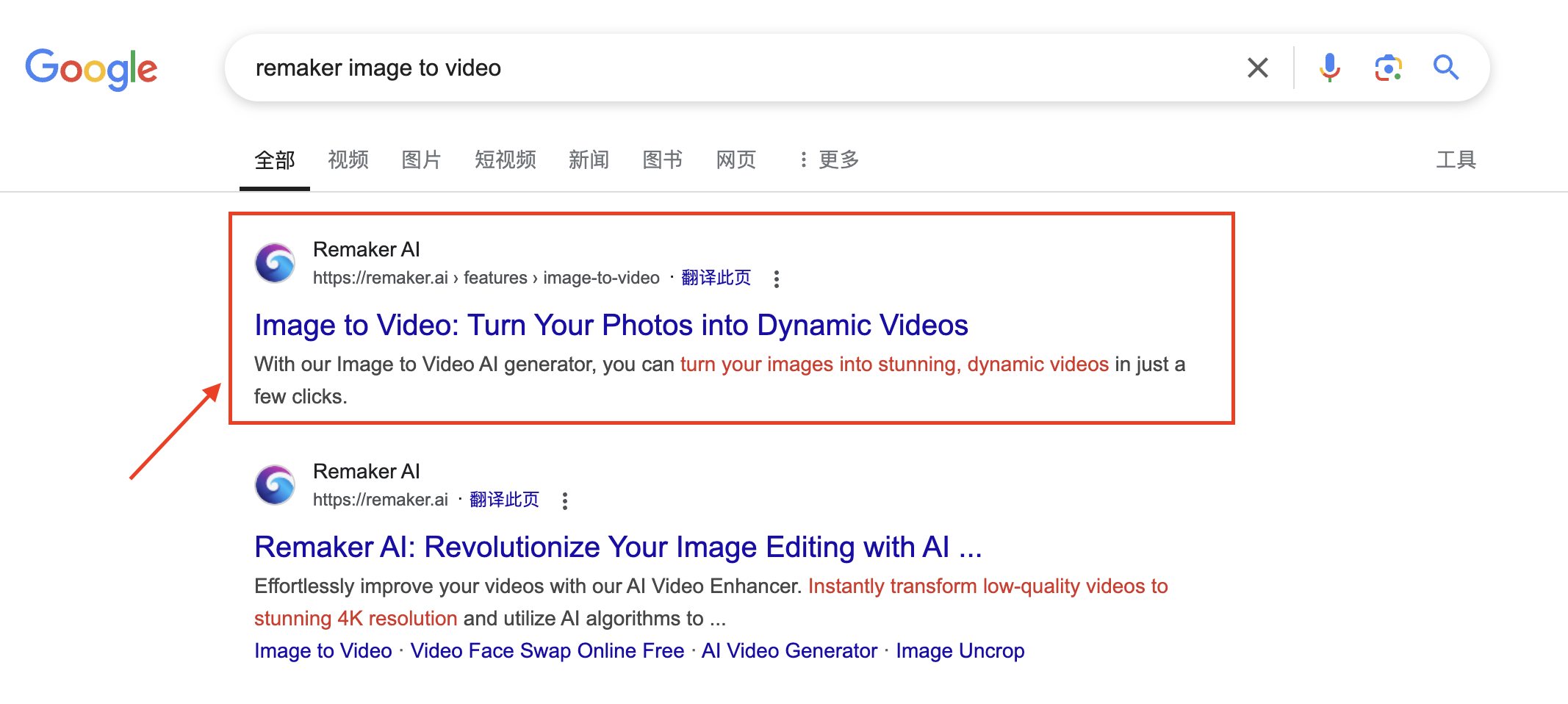Image resolution: width=1568 pixels, height=704 pixels.
Task: Click 翻译此页 for image-to-video result
Action: coord(716,278)
